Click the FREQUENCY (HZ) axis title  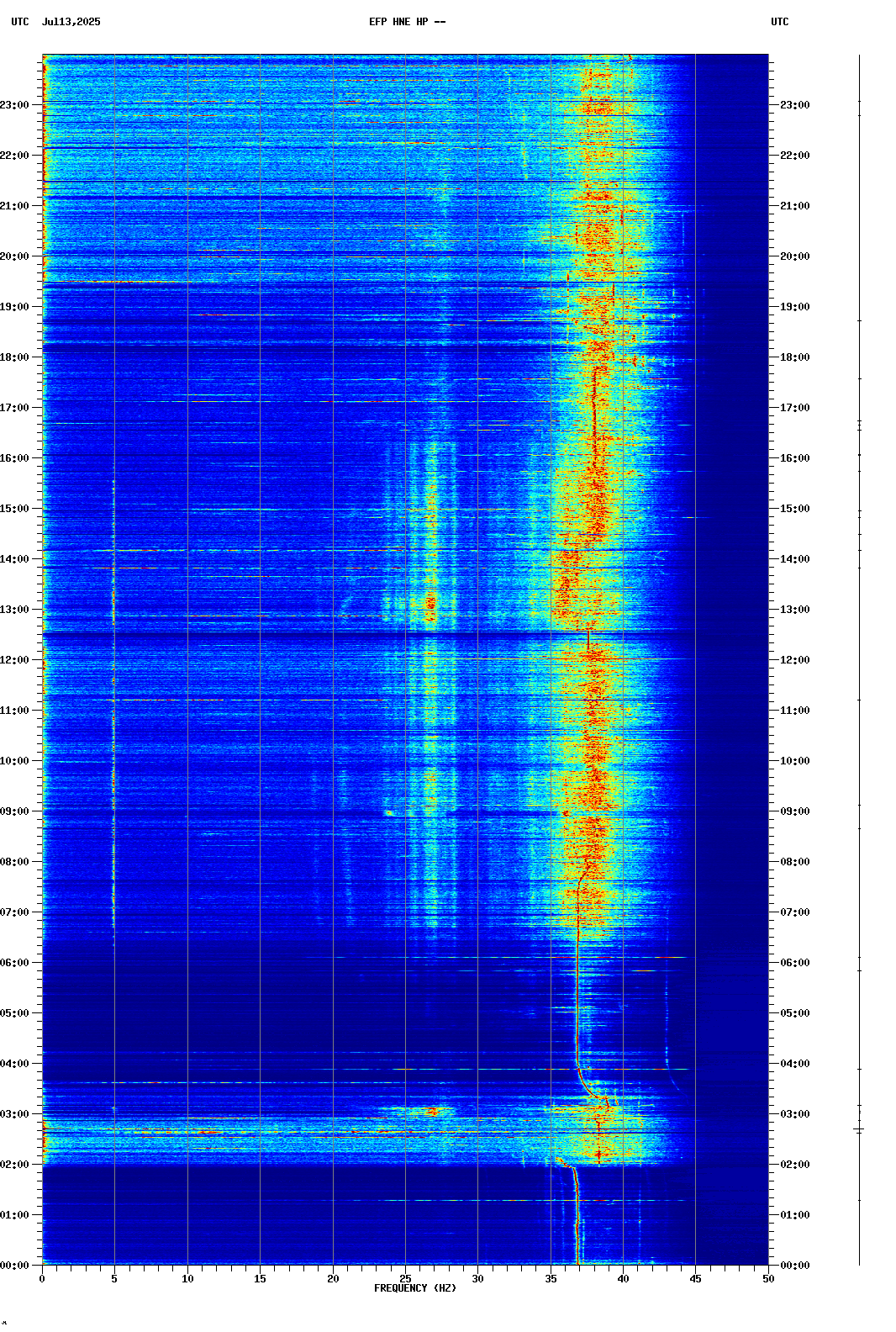click(415, 1288)
